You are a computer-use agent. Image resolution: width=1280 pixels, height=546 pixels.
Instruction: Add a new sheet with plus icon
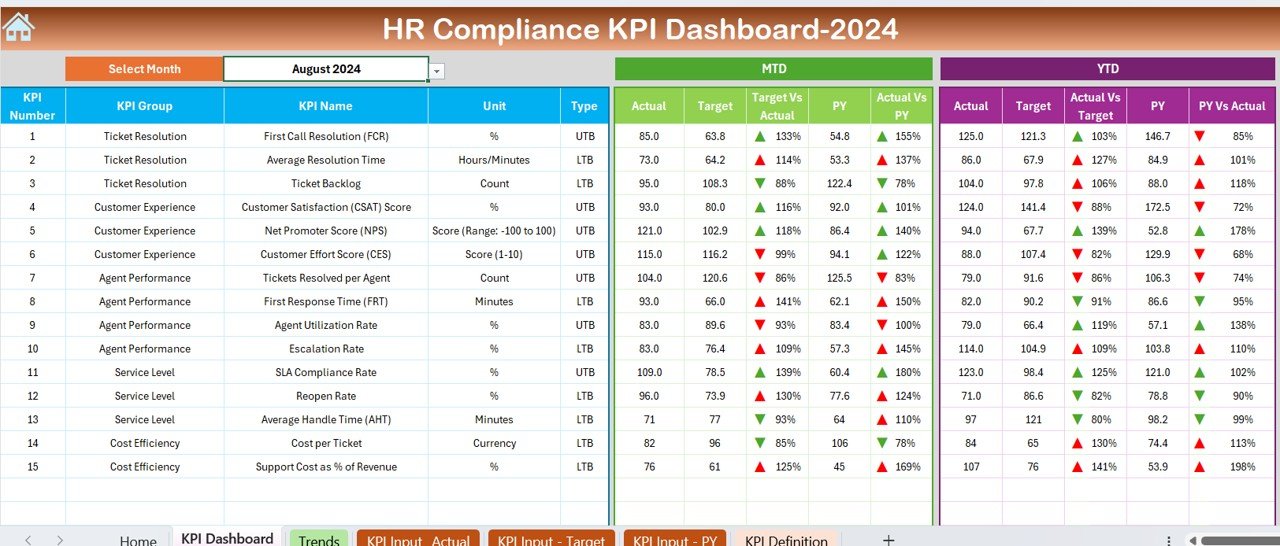[888, 540]
